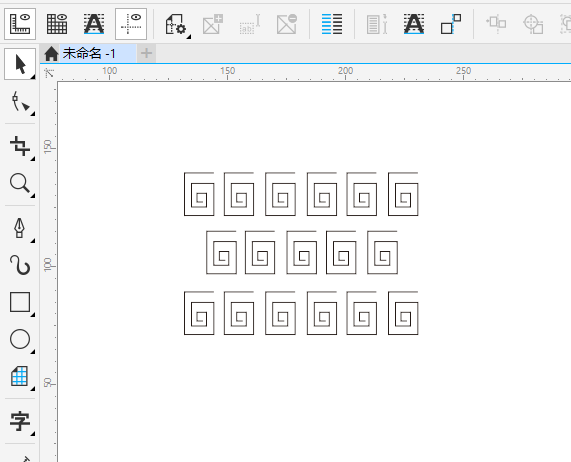The height and width of the screenshot is (462, 571).
Task: Expand the Zoom tool flyout arrow
Action: tap(33, 196)
